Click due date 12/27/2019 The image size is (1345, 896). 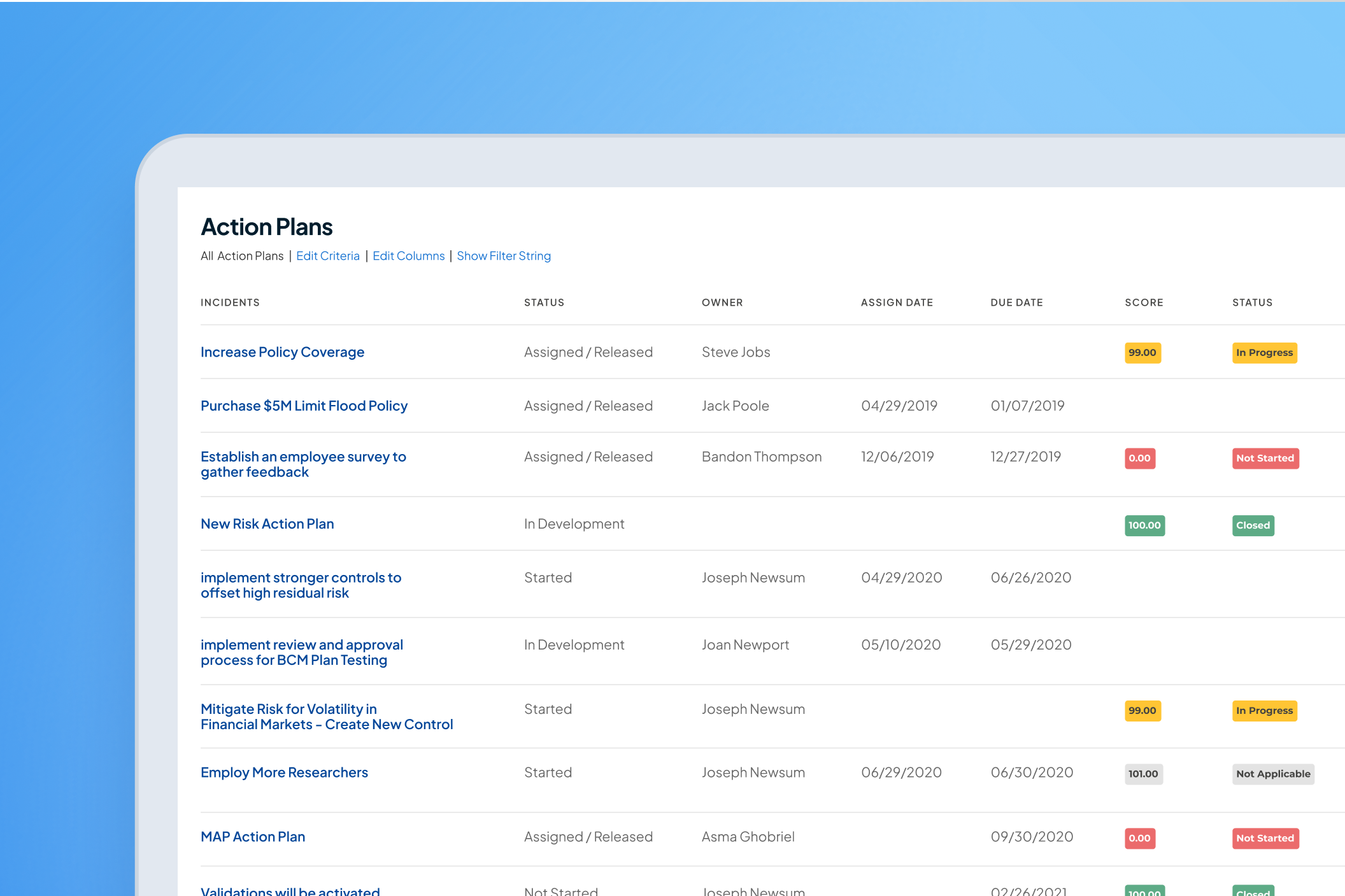click(1025, 457)
